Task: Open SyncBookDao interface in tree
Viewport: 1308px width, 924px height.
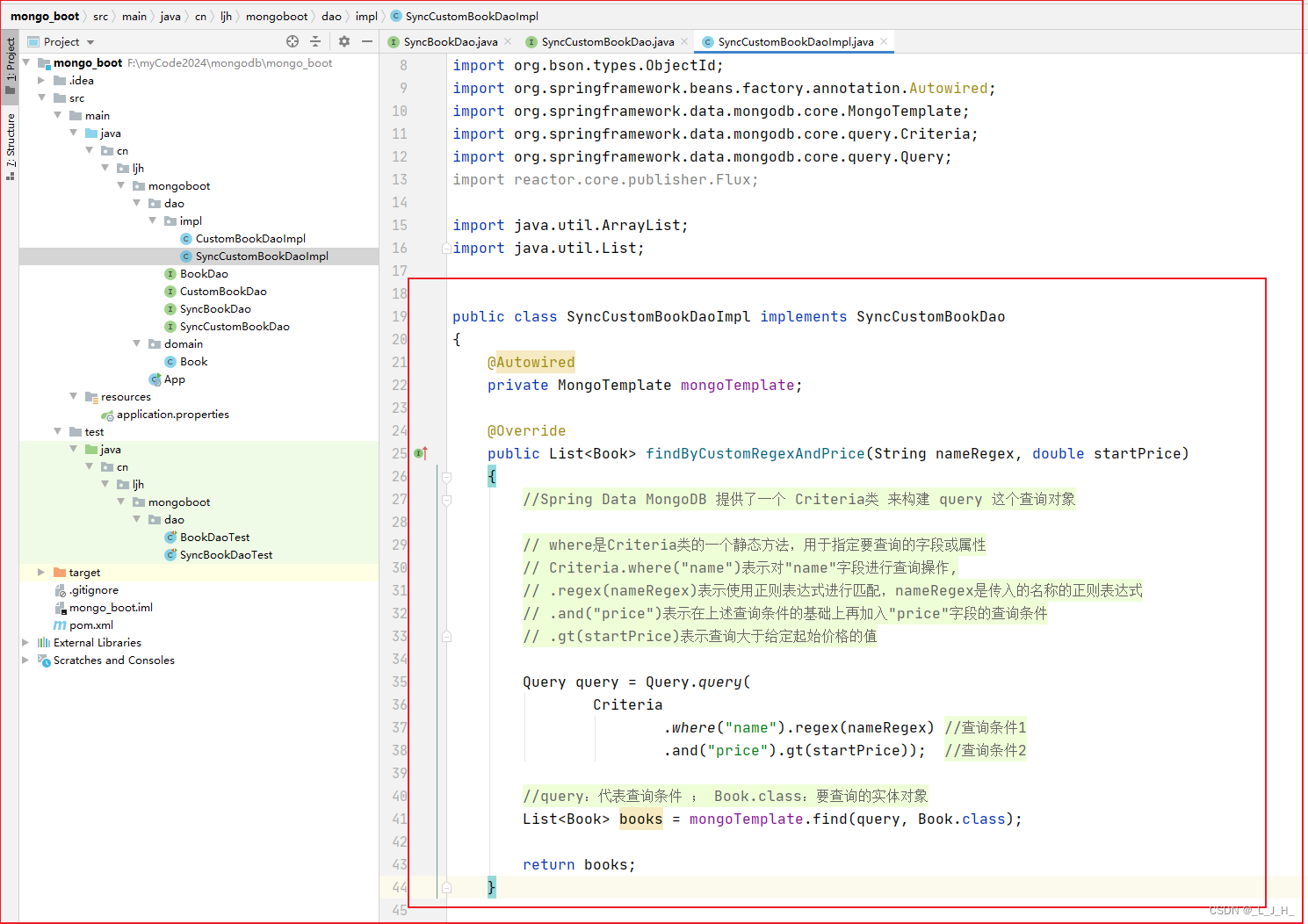Action: [x=207, y=308]
